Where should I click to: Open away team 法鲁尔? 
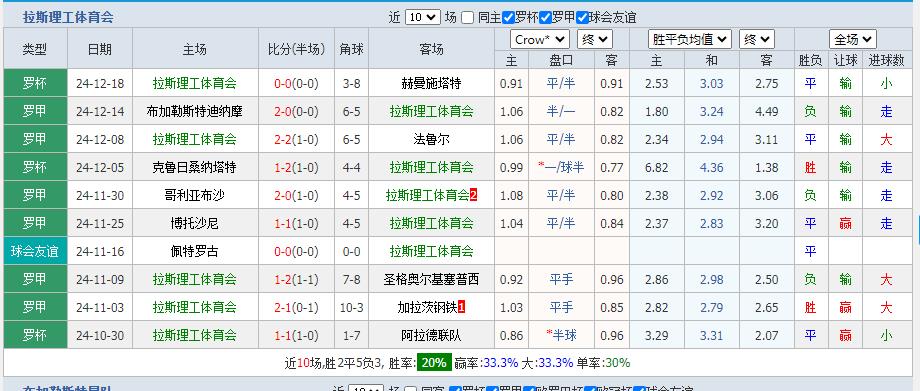click(431, 139)
